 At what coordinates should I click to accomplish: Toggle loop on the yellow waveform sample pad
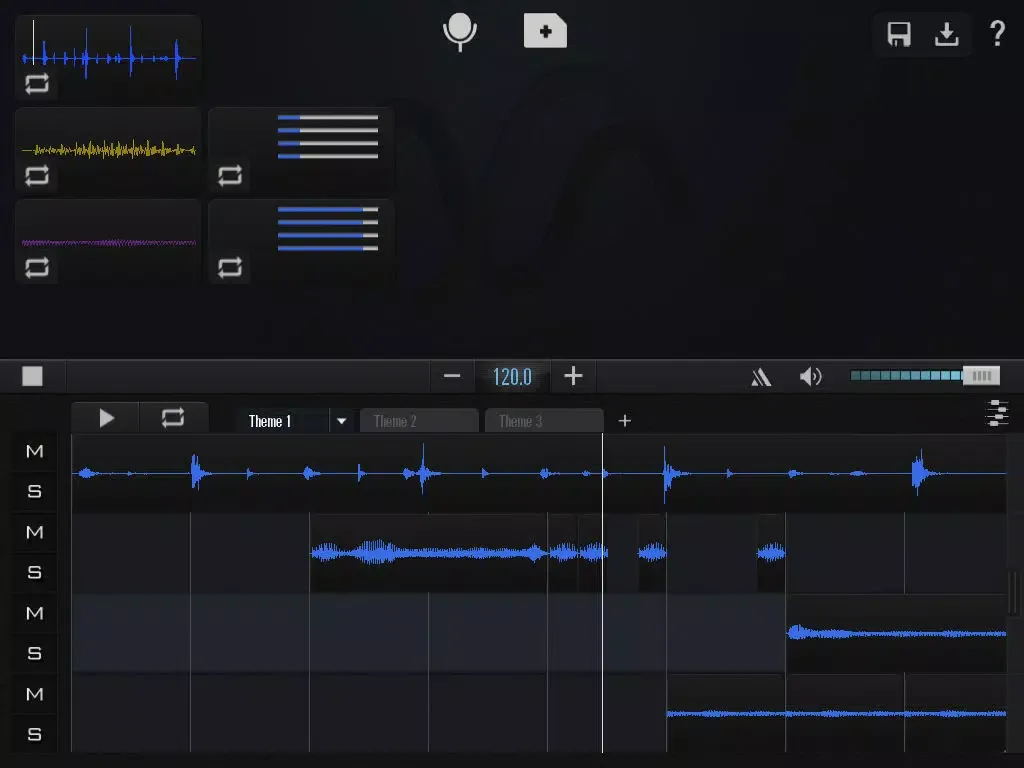37,176
